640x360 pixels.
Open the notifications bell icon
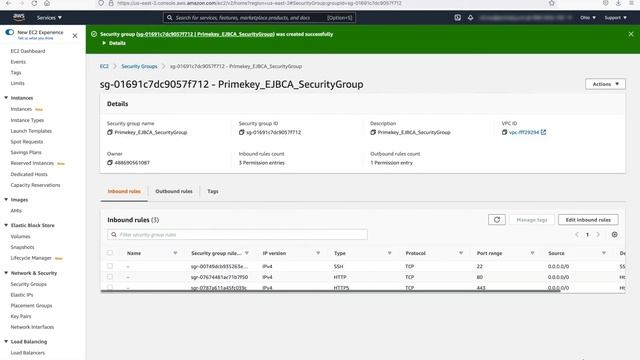471,18
